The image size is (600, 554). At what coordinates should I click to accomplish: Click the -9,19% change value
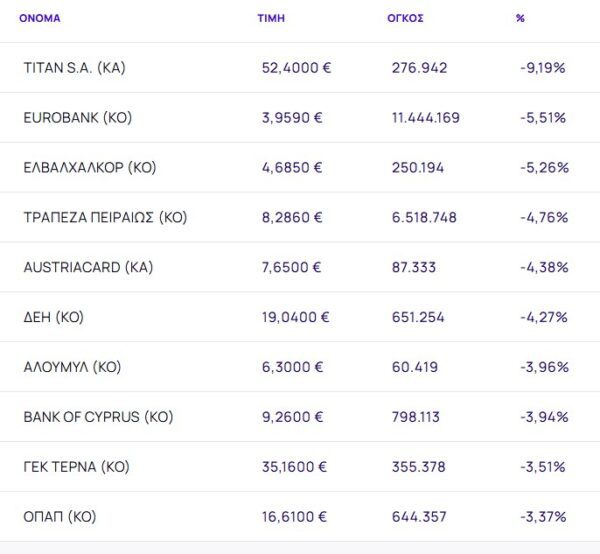544,68
